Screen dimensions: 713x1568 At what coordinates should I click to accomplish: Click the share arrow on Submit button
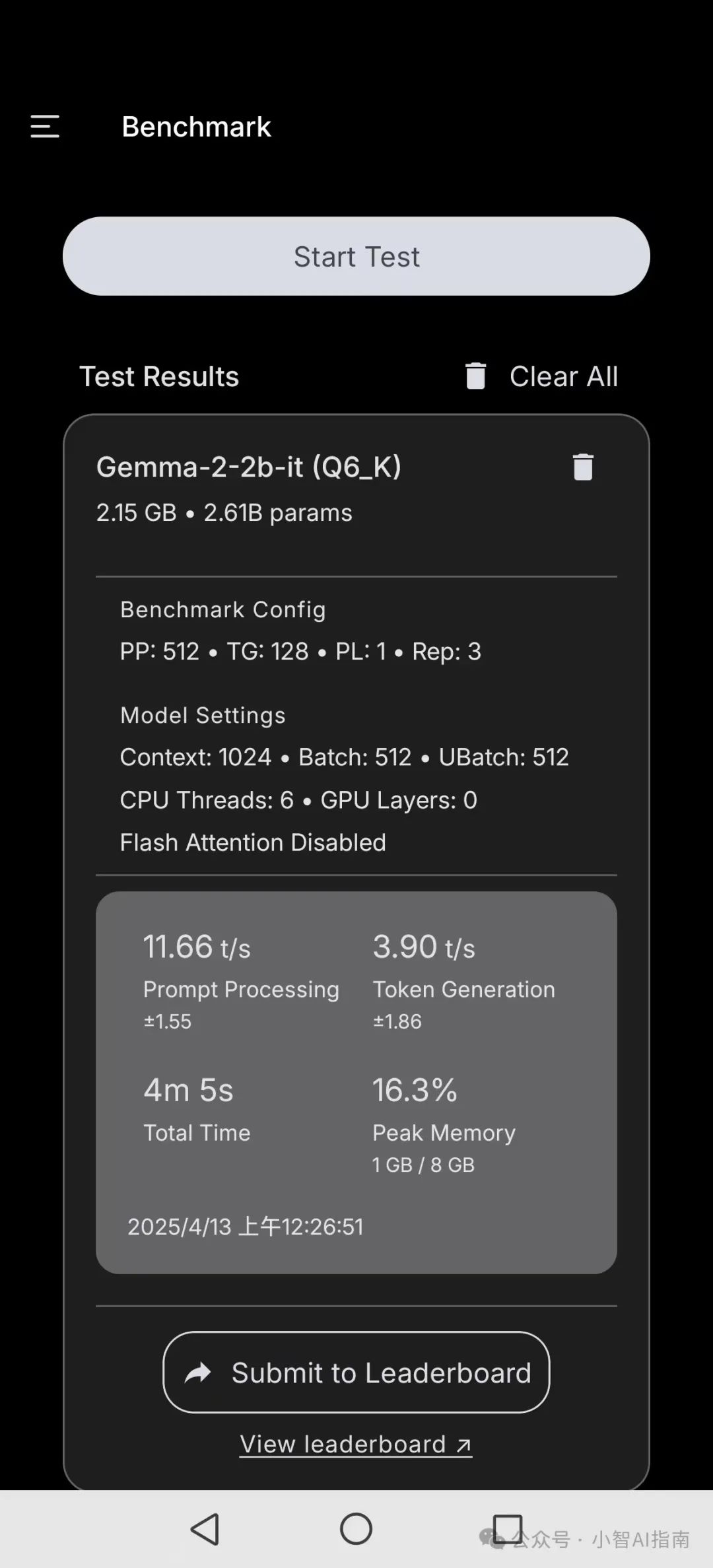pos(198,1373)
